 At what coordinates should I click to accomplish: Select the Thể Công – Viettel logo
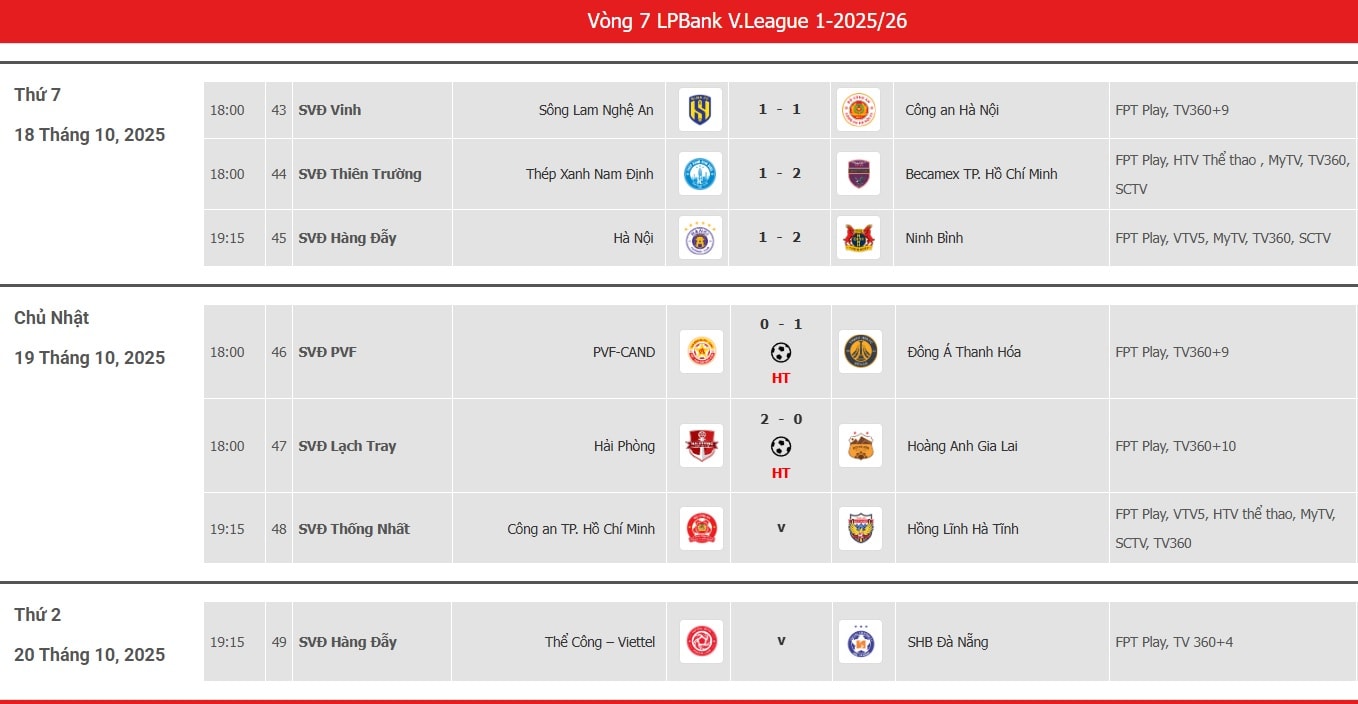coord(701,642)
